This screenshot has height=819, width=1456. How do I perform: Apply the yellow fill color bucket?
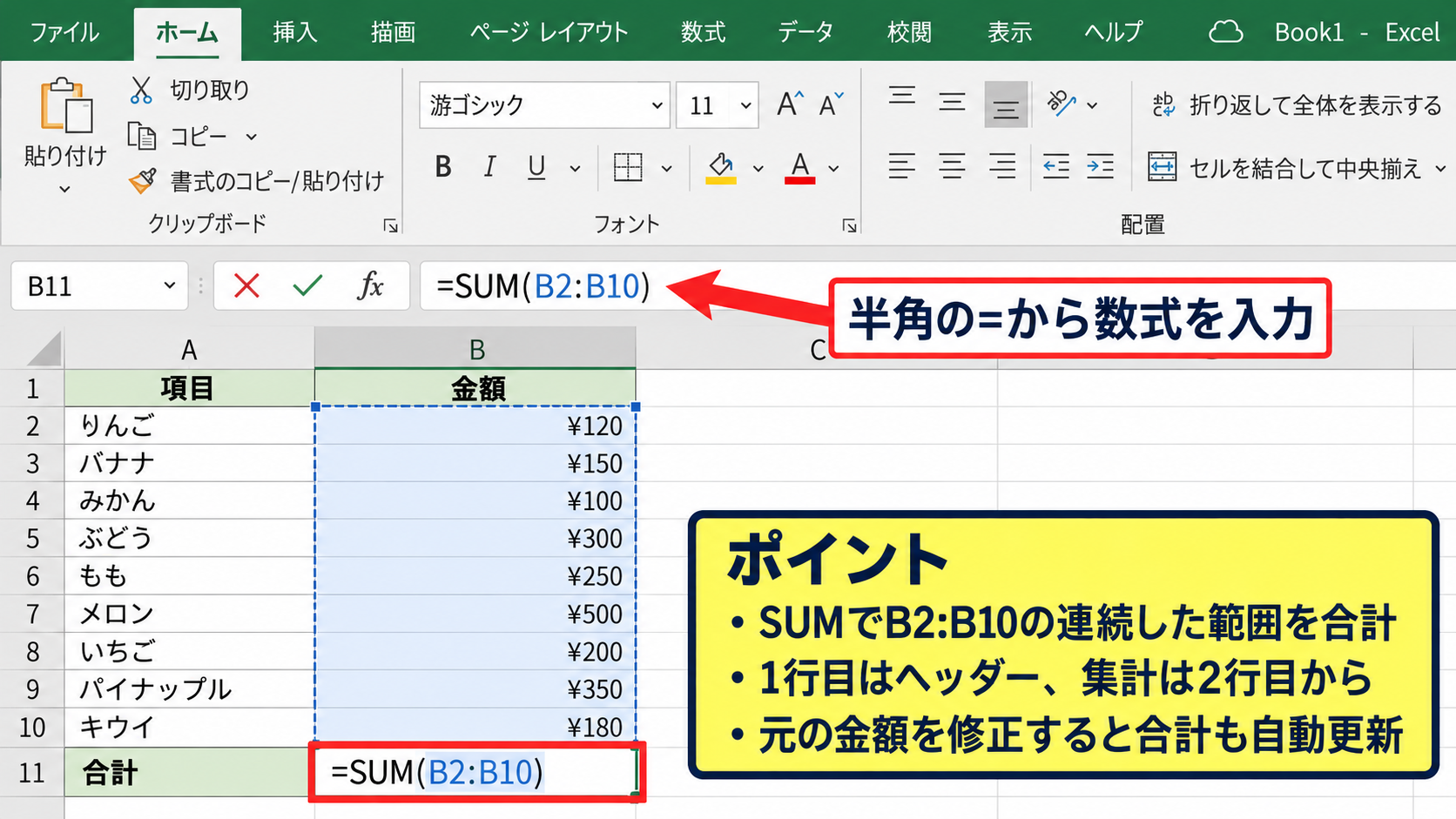[x=721, y=167]
